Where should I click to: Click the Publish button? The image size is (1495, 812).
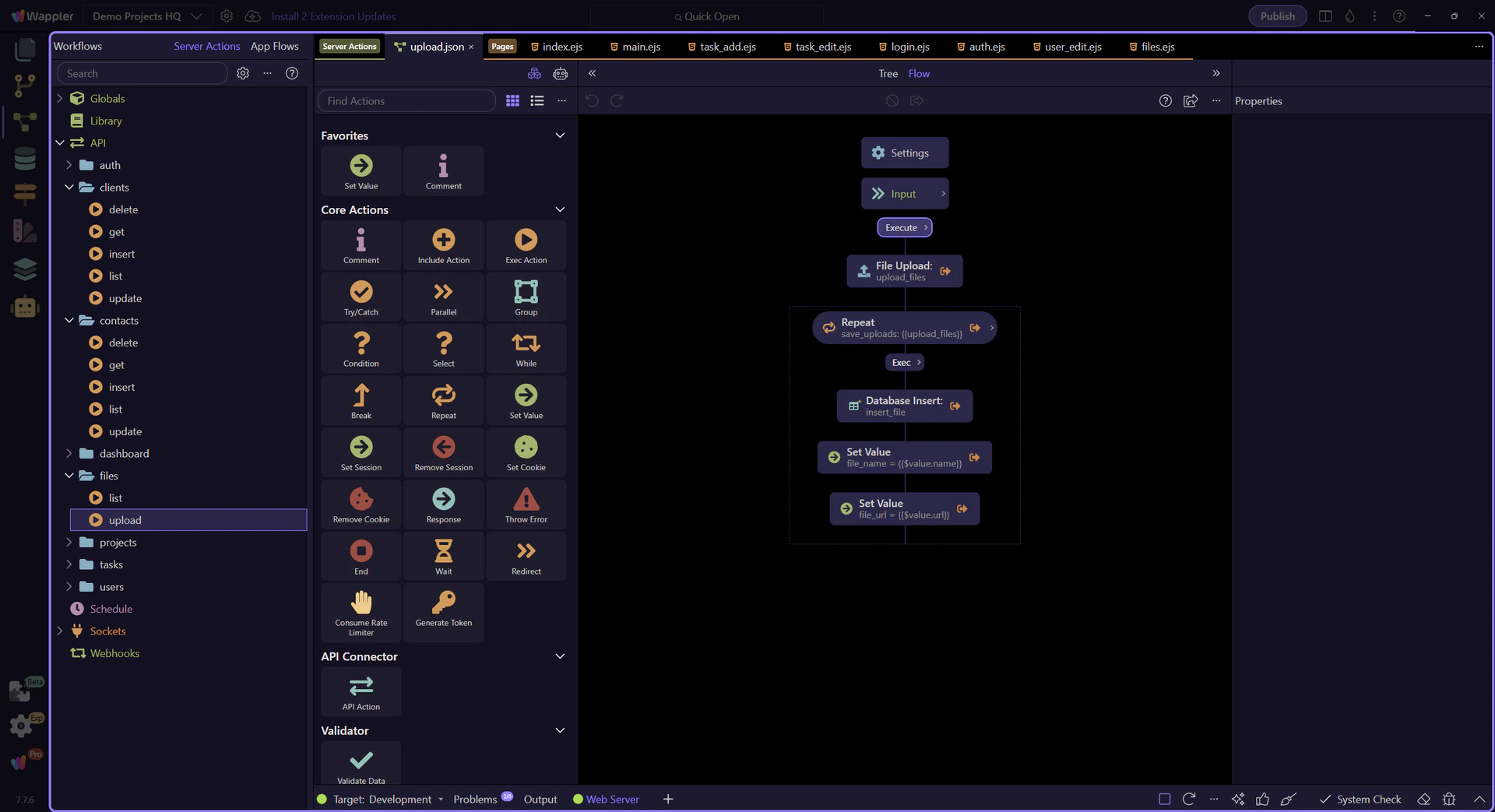1277,16
